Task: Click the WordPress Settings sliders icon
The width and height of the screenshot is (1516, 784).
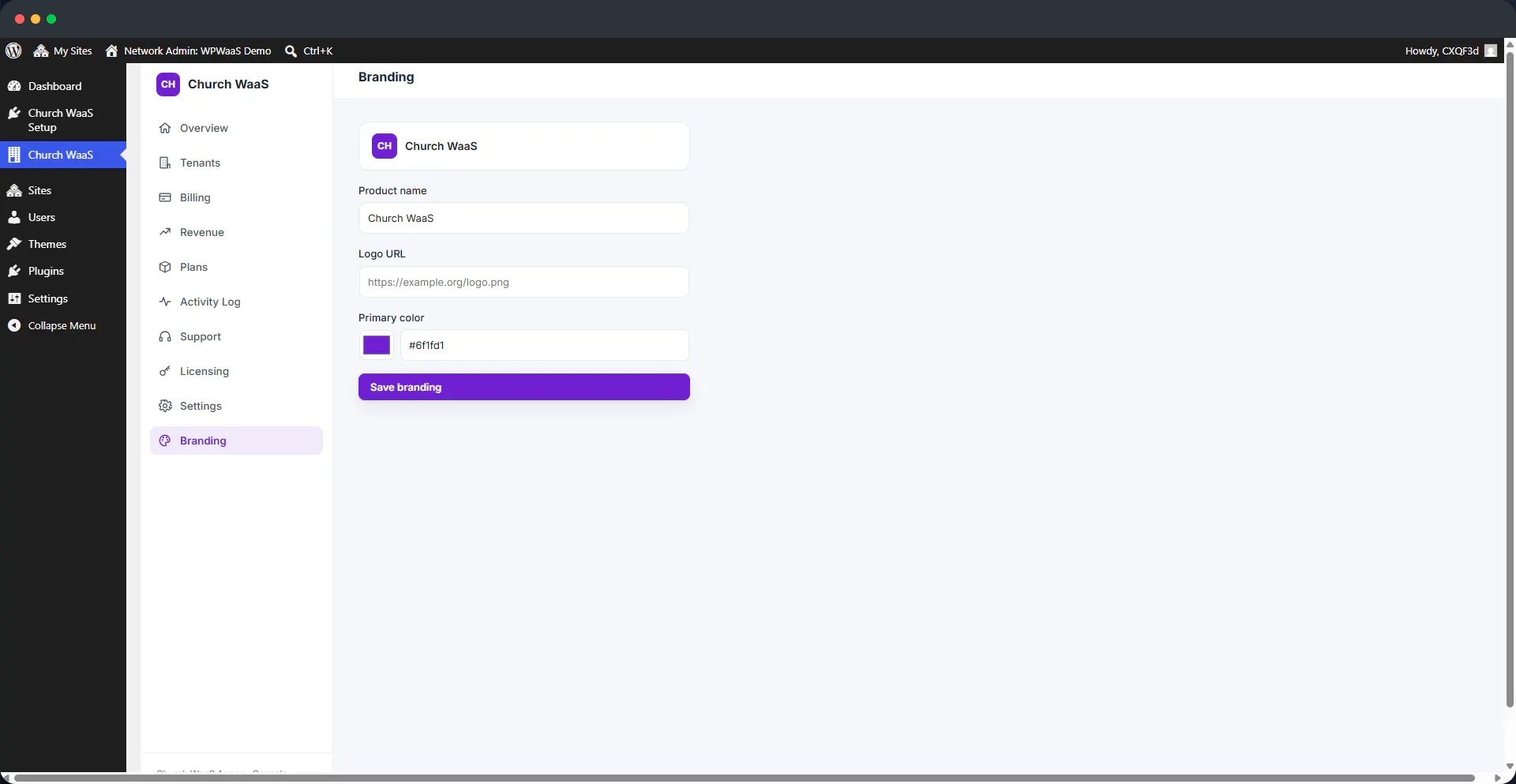Action: (14, 298)
